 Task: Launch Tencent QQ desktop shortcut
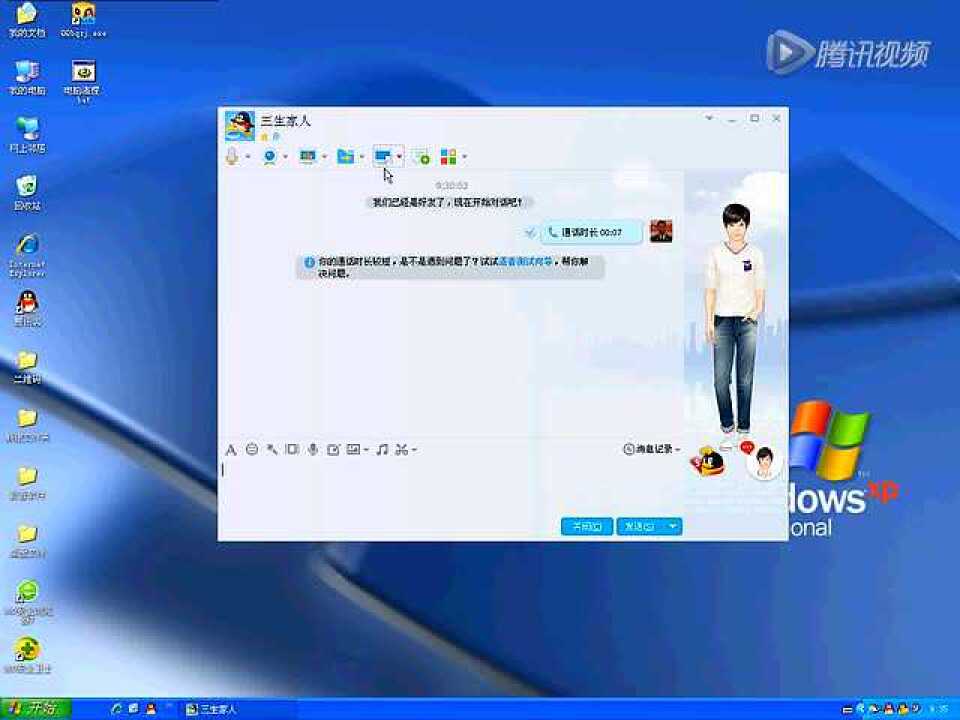click(27, 308)
